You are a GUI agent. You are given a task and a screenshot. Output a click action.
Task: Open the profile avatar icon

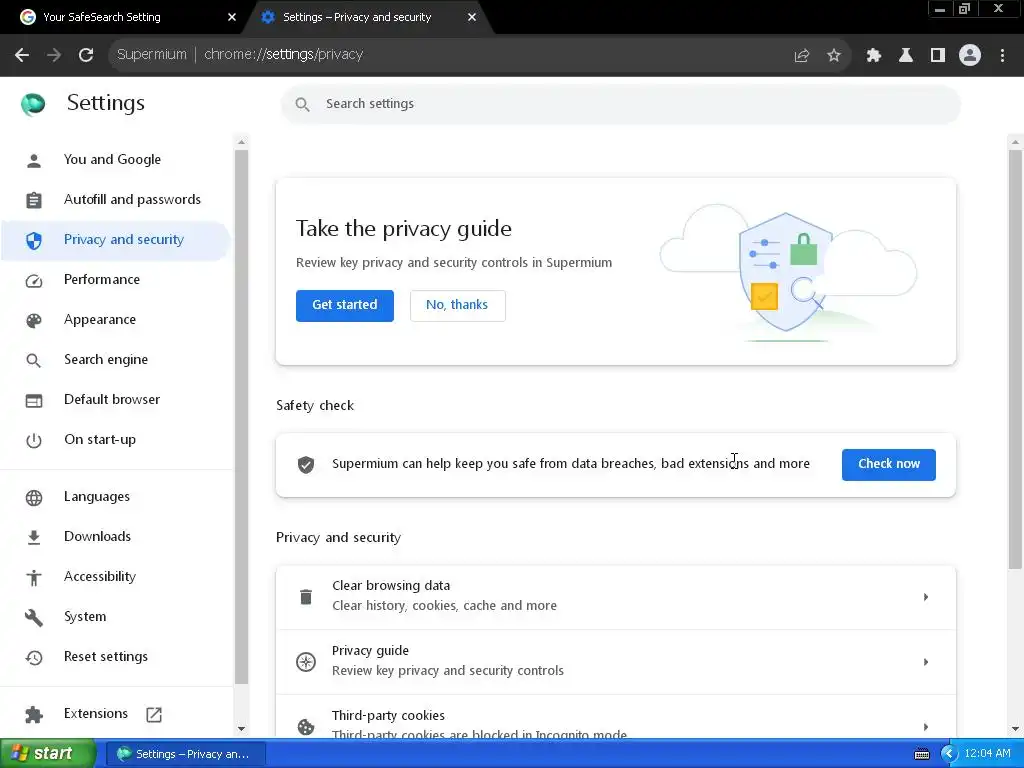click(x=970, y=56)
